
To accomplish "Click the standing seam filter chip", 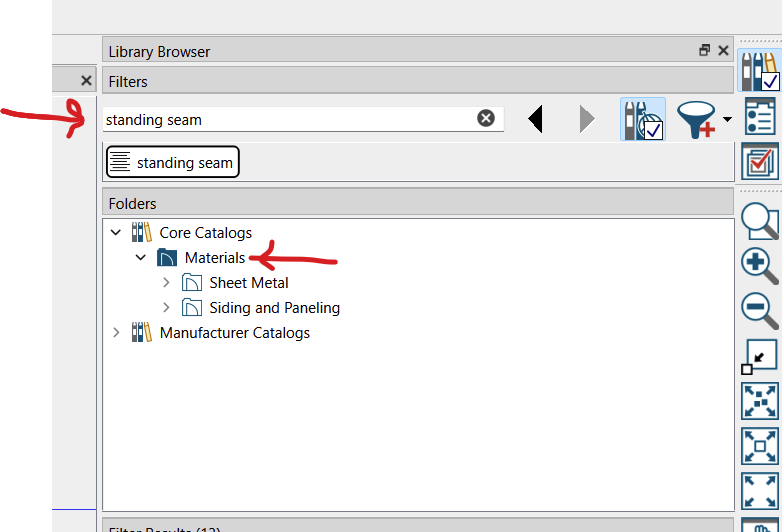I will point(172,162).
